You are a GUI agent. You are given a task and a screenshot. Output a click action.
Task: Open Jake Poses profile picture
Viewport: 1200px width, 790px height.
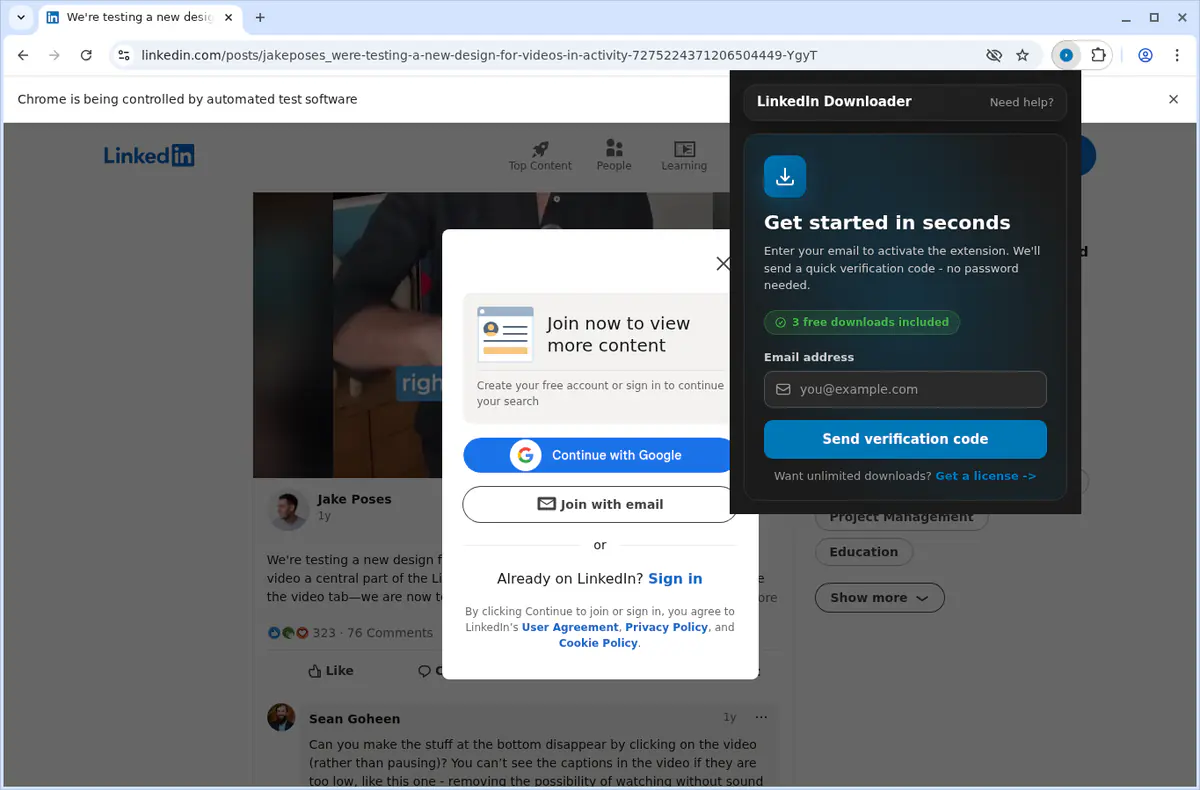[x=289, y=510]
